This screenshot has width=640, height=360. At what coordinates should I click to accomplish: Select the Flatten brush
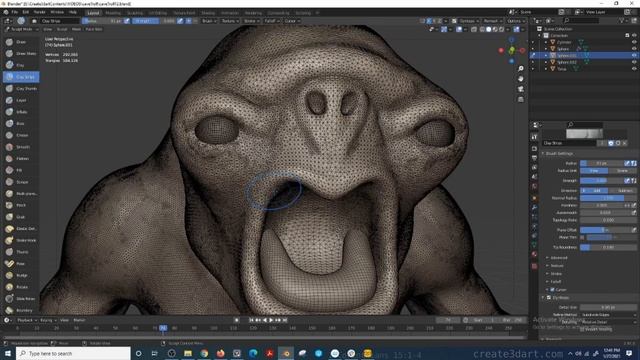coord(21,159)
